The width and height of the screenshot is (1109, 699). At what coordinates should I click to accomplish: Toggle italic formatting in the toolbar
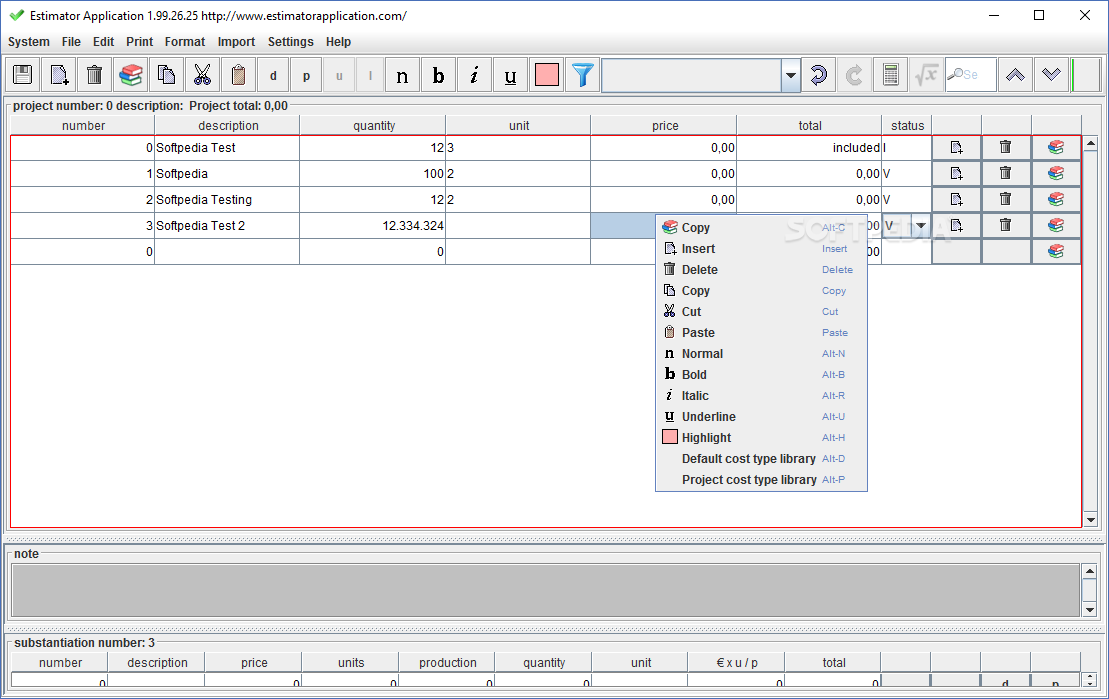click(x=474, y=75)
